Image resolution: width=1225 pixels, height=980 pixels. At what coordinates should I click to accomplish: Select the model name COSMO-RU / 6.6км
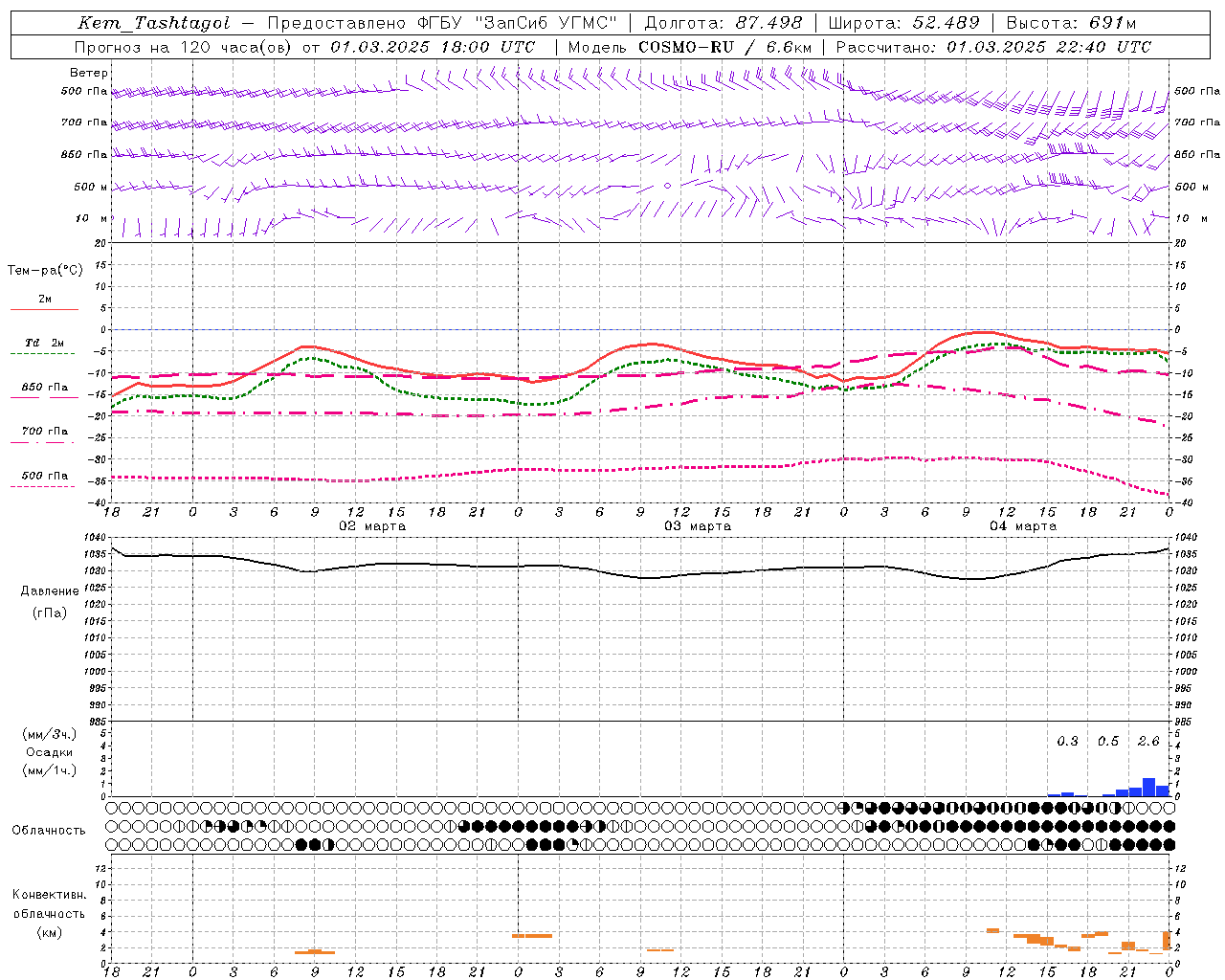724,47
